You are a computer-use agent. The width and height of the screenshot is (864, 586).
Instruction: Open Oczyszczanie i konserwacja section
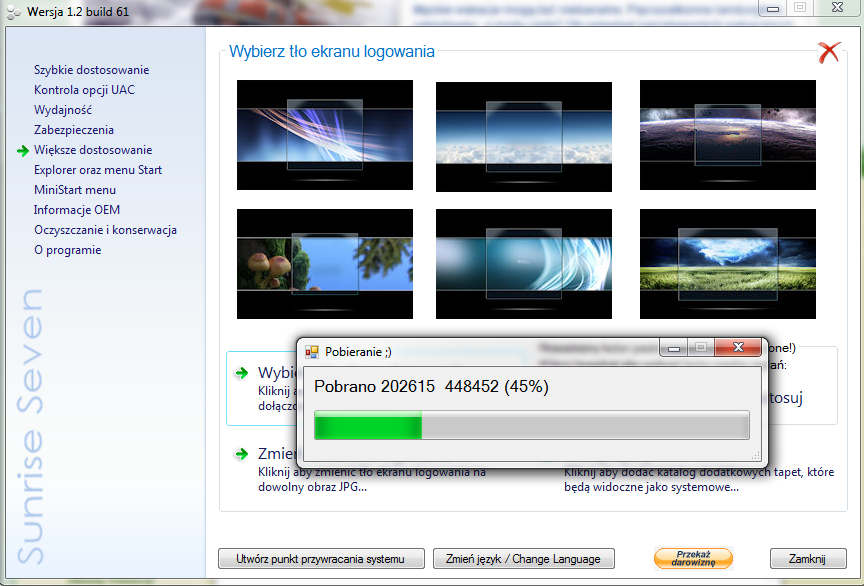[105, 230]
